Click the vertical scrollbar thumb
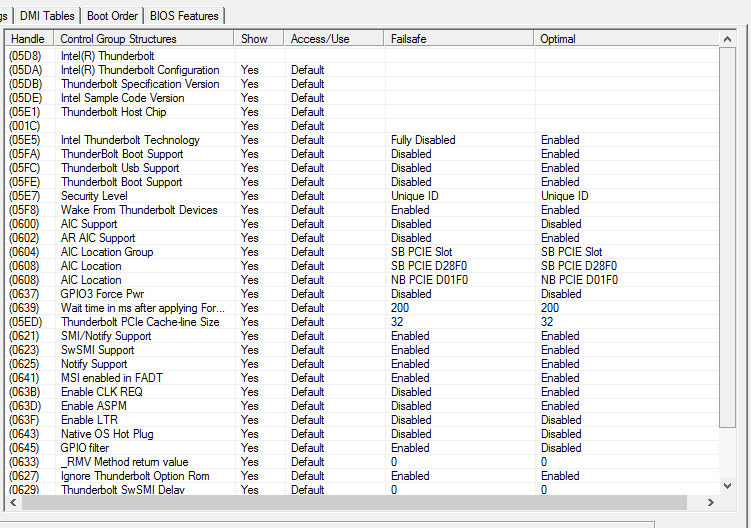The height and width of the screenshot is (528, 751). [x=727, y=237]
